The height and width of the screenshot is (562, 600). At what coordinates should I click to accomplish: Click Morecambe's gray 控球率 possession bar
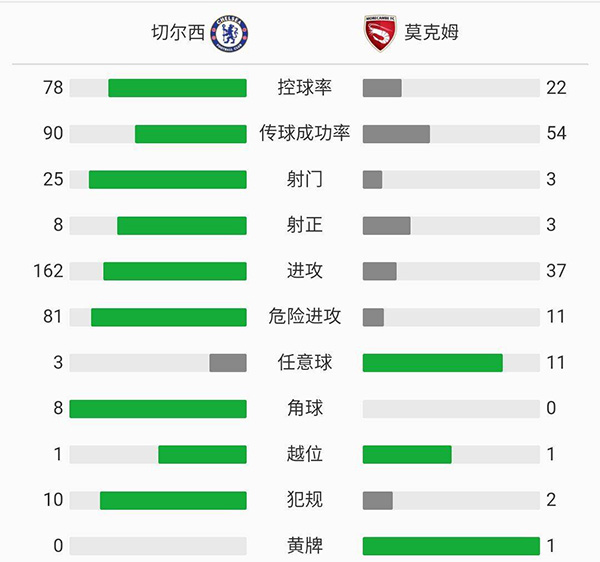382,88
